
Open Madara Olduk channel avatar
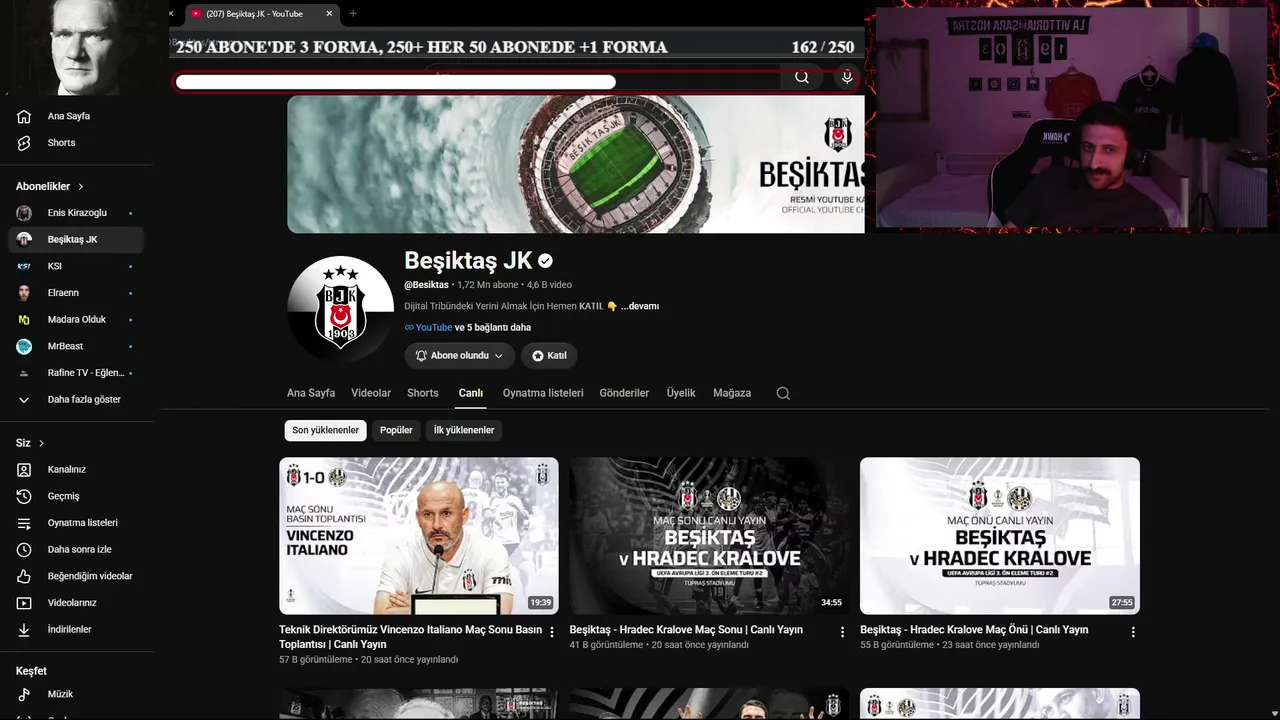[x=24, y=320]
